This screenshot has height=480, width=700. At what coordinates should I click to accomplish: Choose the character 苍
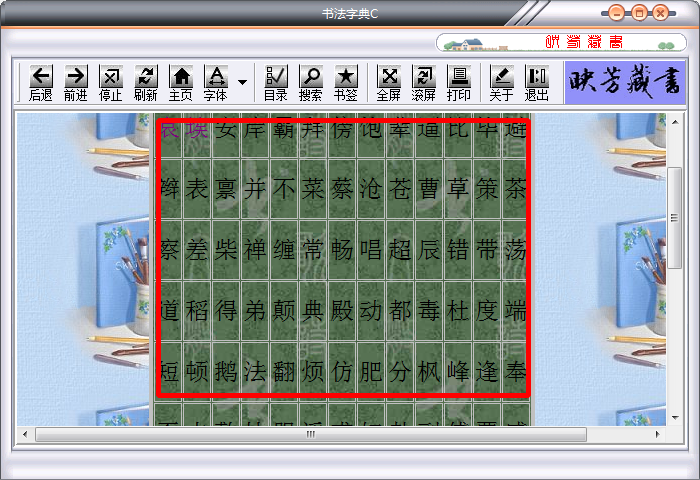(x=400, y=189)
